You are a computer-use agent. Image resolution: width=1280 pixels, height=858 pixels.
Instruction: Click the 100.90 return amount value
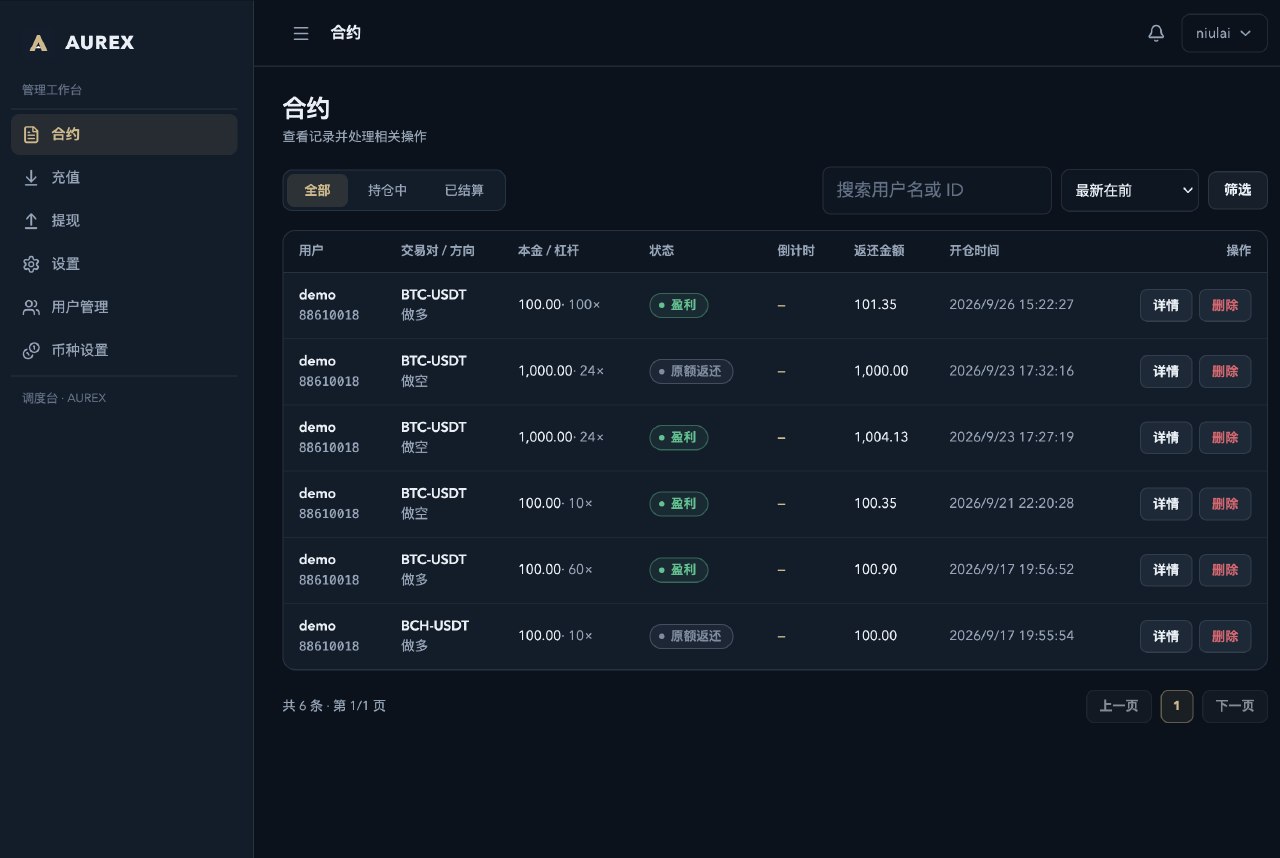click(x=876, y=570)
